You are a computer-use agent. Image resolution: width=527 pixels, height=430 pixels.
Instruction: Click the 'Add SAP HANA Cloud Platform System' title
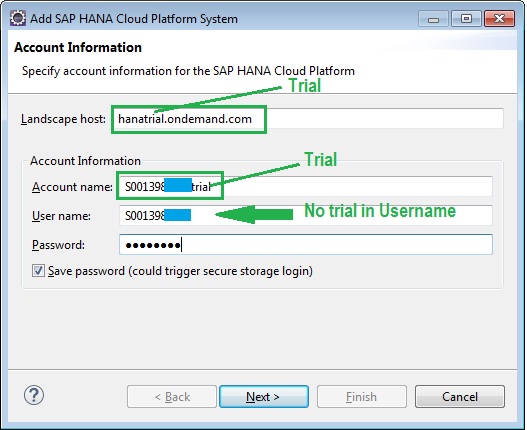click(134, 19)
